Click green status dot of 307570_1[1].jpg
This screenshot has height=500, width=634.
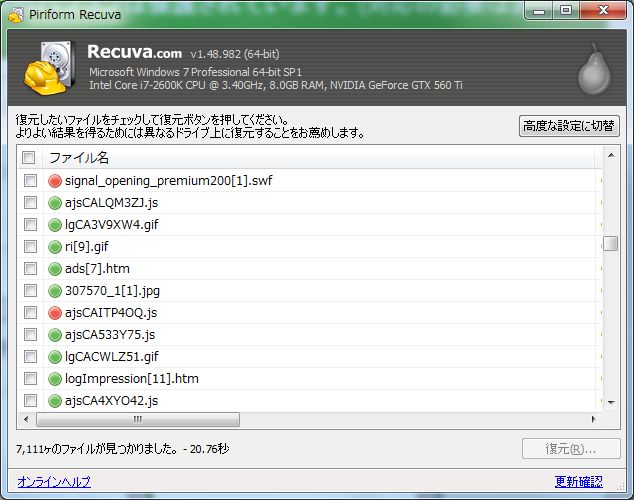click(x=55, y=291)
